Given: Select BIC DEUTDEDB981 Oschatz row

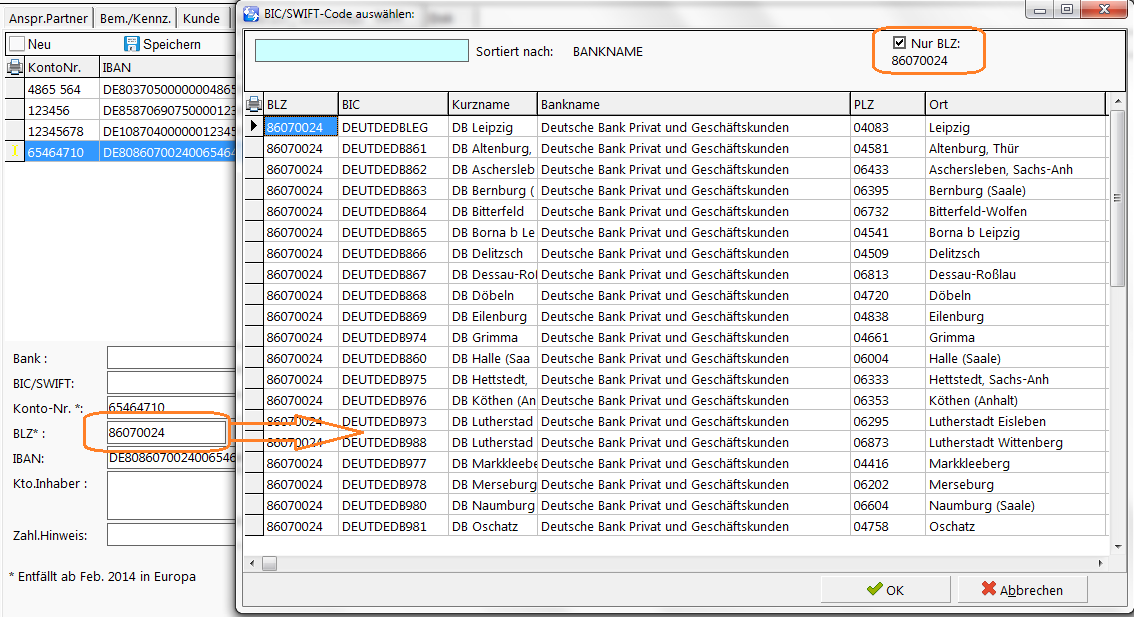Looking at the screenshot, I should 393,526.
